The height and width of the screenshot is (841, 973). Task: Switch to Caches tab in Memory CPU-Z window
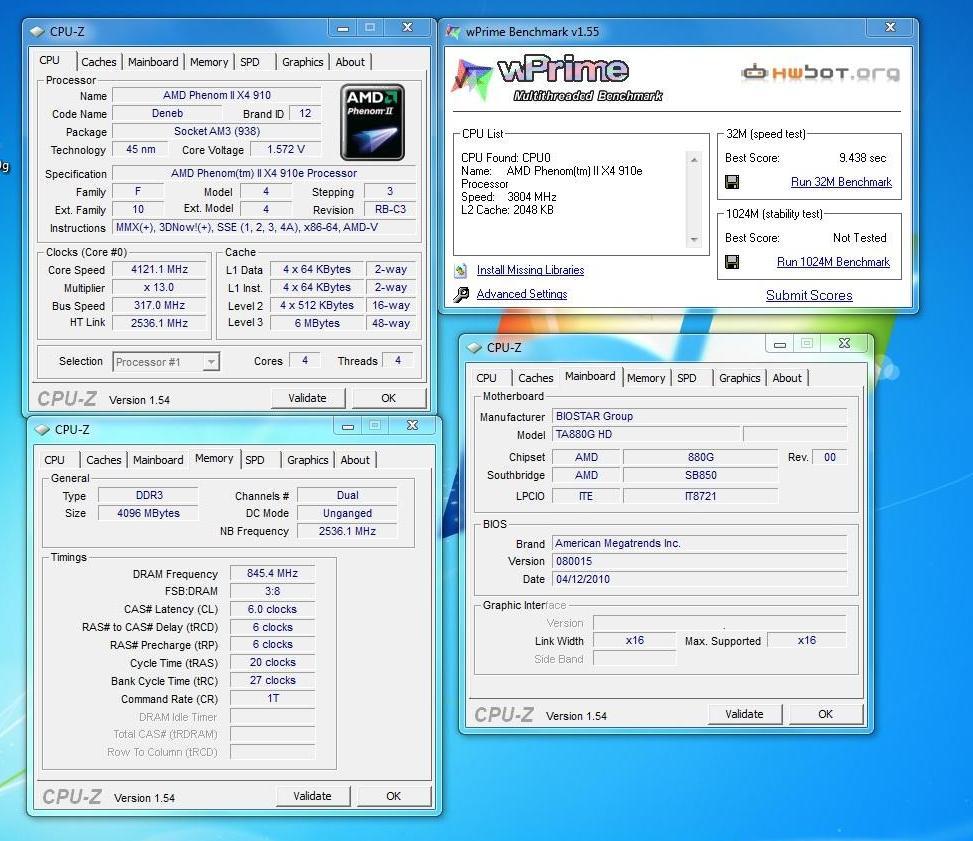pos(104,460)
